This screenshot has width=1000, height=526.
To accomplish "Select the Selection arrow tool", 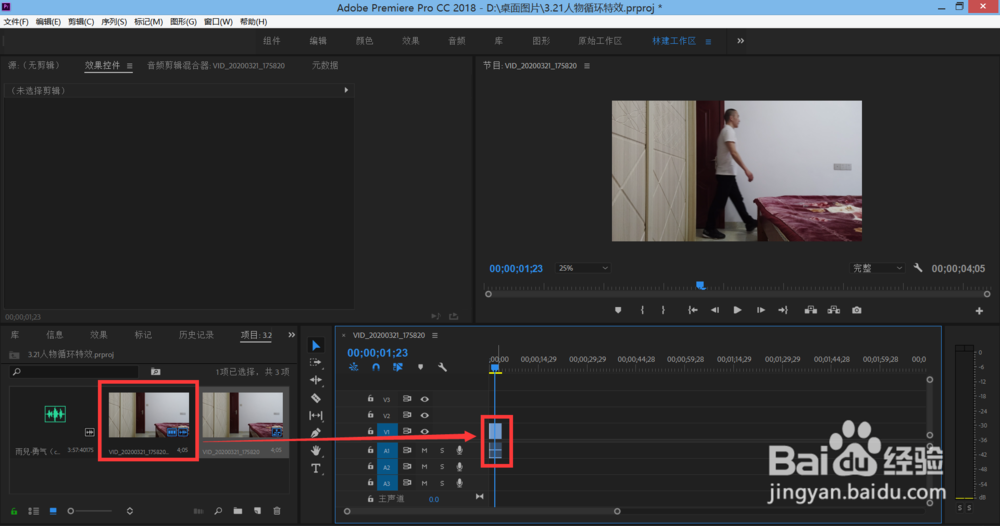I will 316,346.
